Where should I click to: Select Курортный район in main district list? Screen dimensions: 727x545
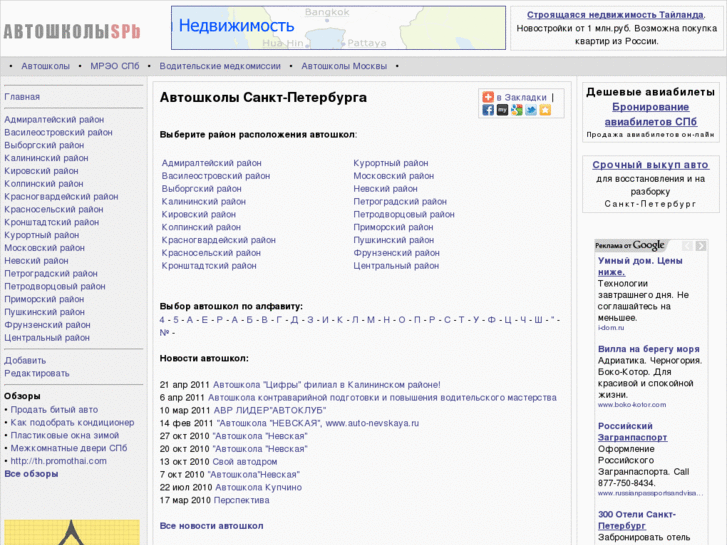[391, 163]
